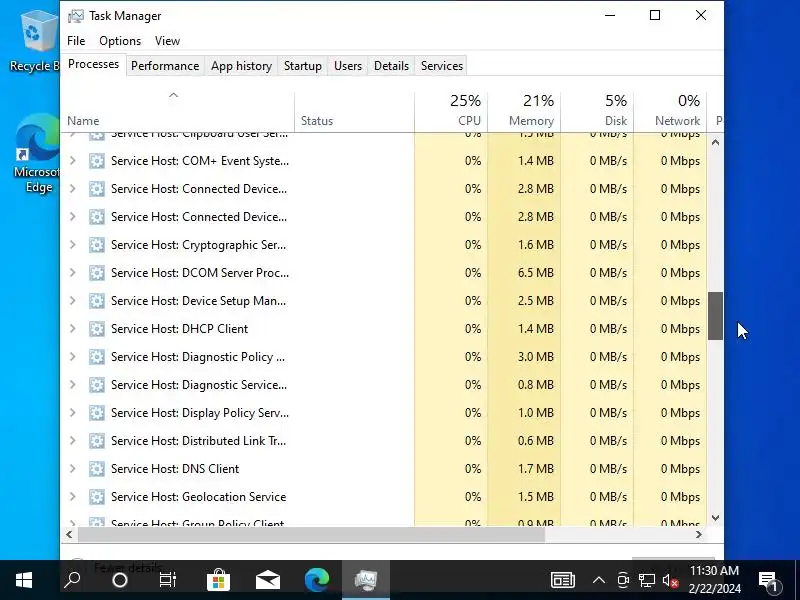800x600 pixels.
Task: Open network status tray icon
Action: (646, 581)
